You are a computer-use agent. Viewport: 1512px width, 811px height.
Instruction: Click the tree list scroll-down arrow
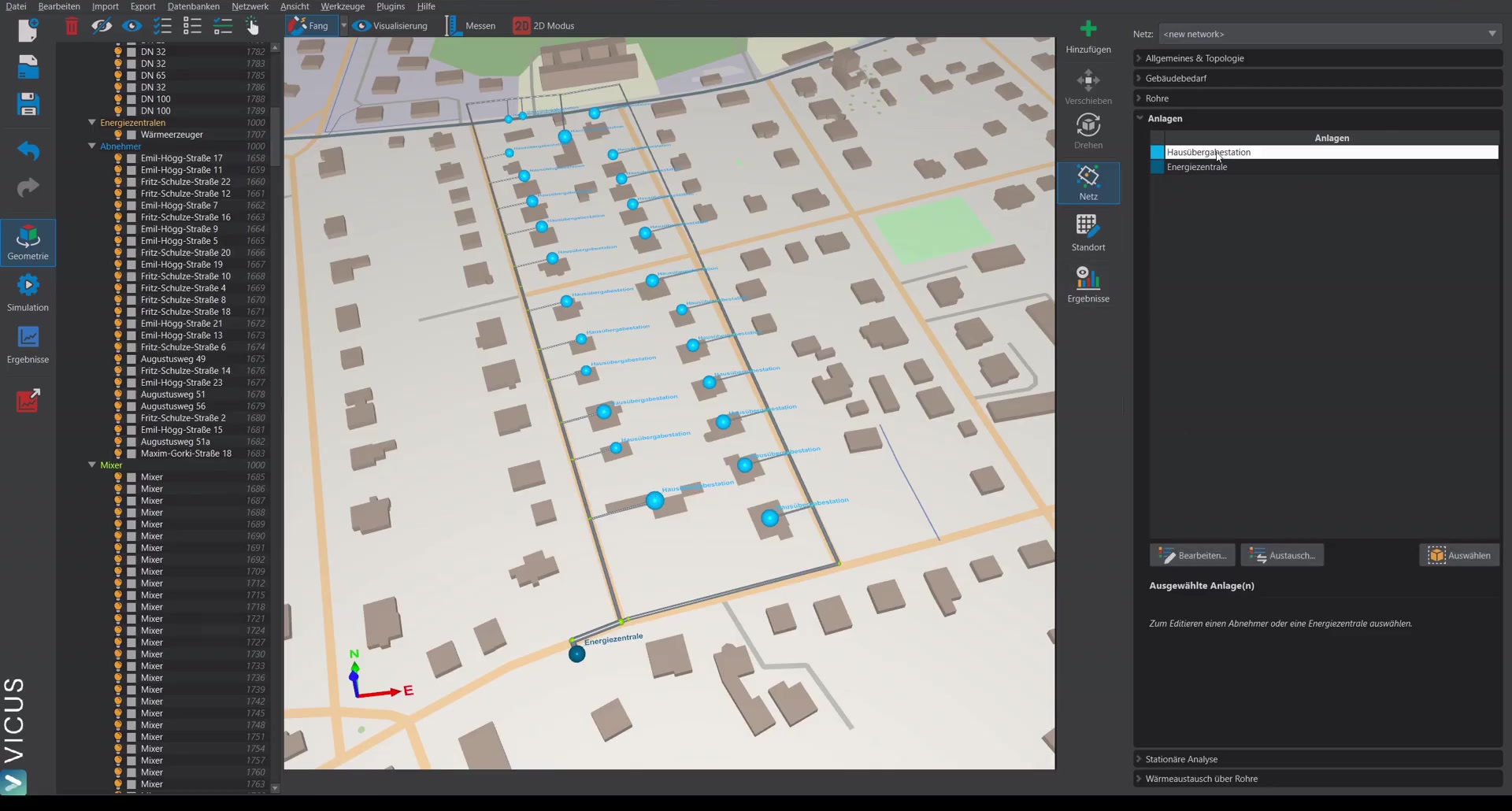click(275, 787)
